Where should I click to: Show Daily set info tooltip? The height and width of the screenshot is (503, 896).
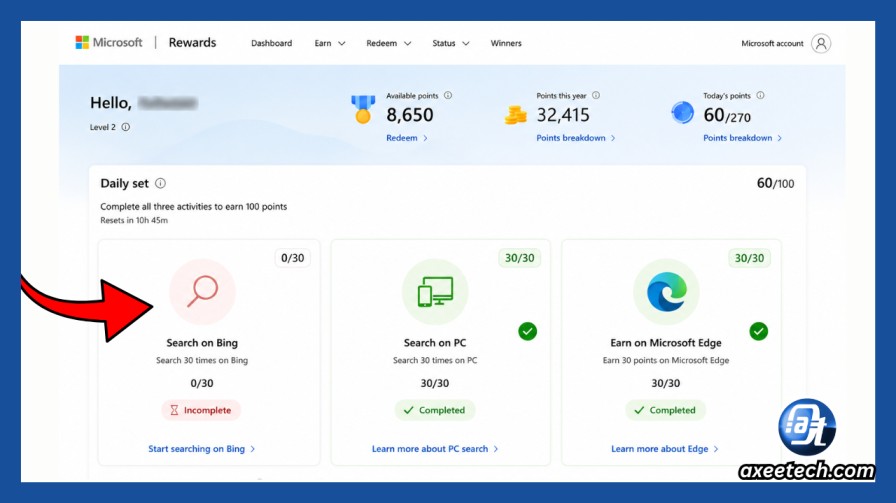click(161, 183)
